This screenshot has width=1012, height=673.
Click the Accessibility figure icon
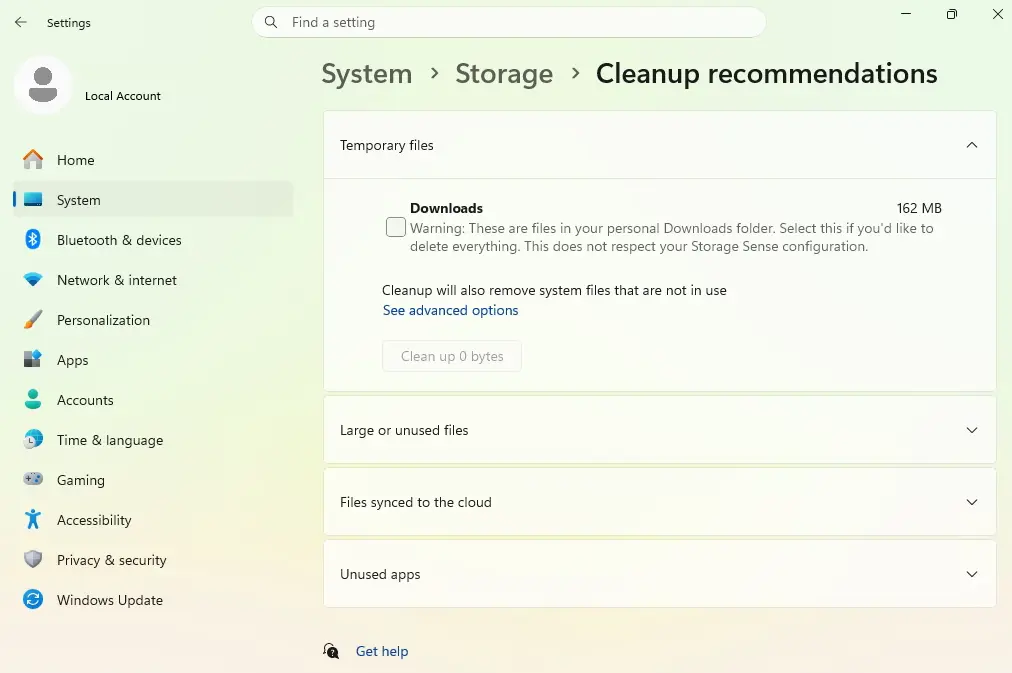tap(33, 519)
